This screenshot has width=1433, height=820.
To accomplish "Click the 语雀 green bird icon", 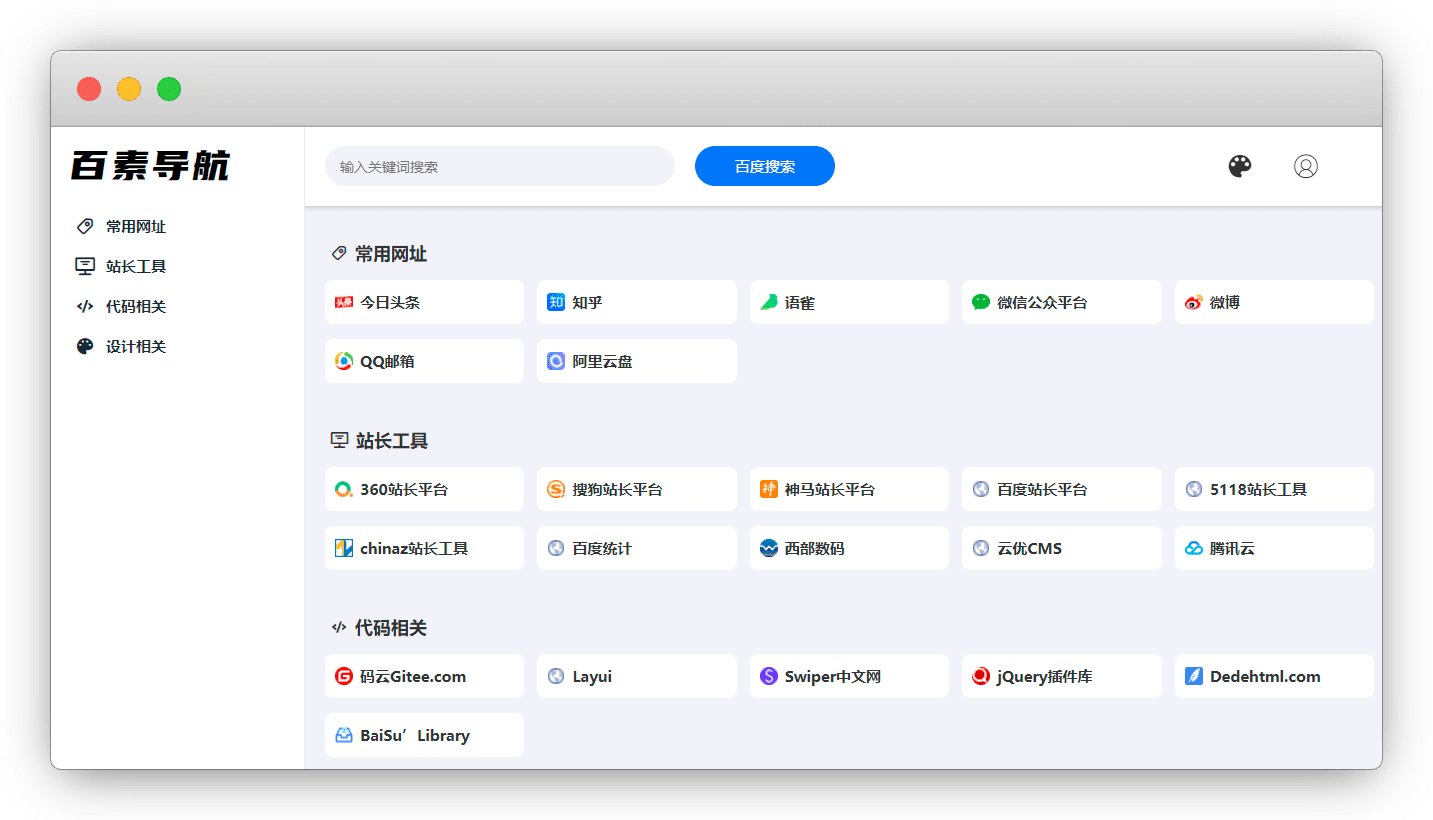I will (x=768, y=302).
